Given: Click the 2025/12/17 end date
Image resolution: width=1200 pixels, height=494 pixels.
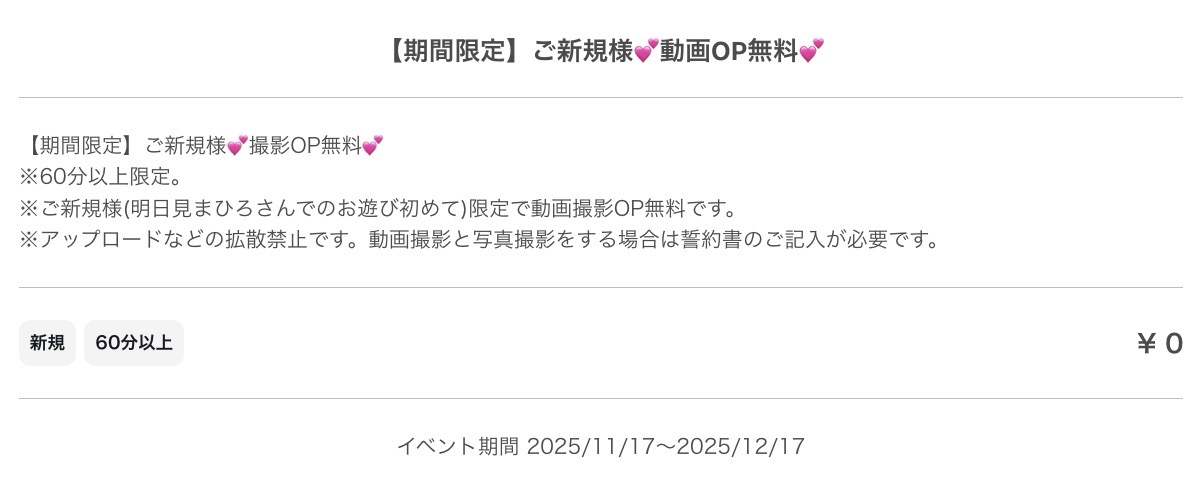Looking at the screenshot, I should tap(741, 446).
